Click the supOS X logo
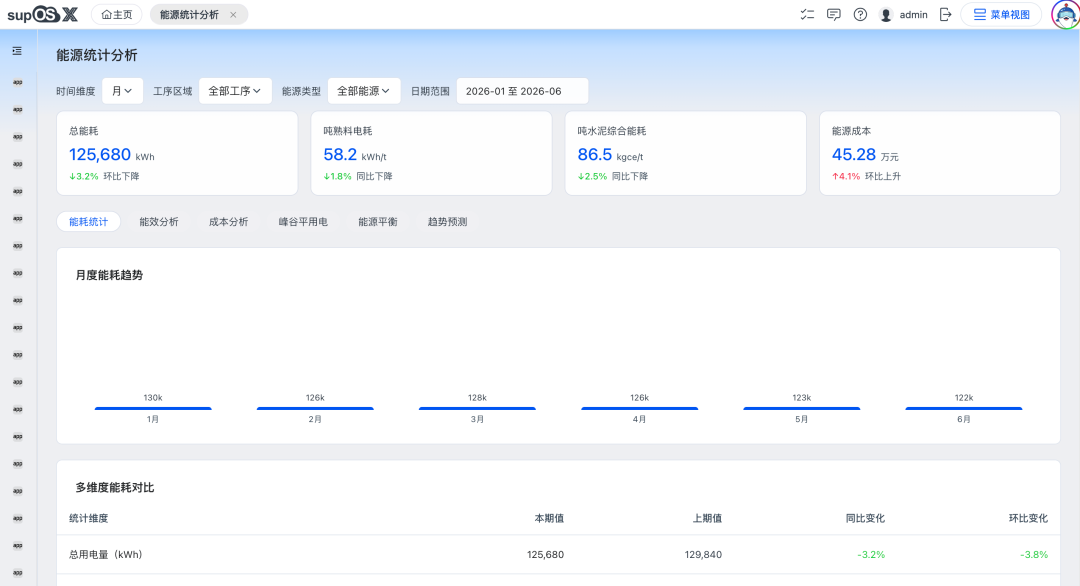 tap(43, 14)
